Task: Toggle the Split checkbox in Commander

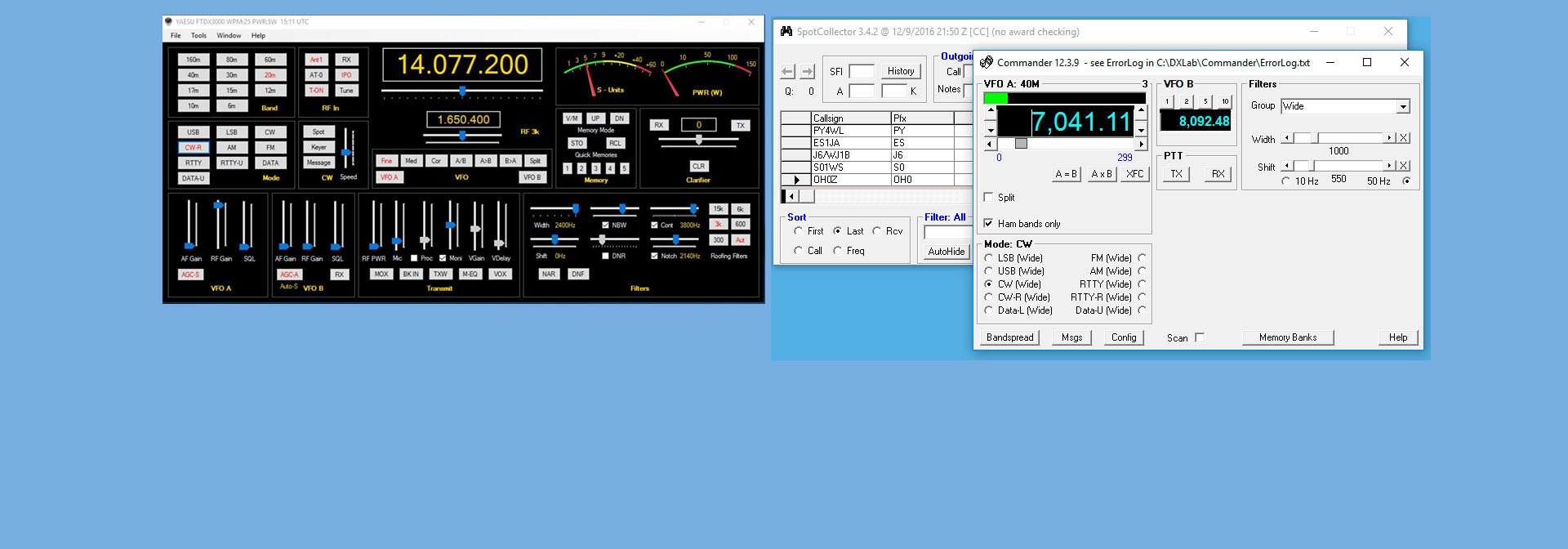Action: (989, 197)
